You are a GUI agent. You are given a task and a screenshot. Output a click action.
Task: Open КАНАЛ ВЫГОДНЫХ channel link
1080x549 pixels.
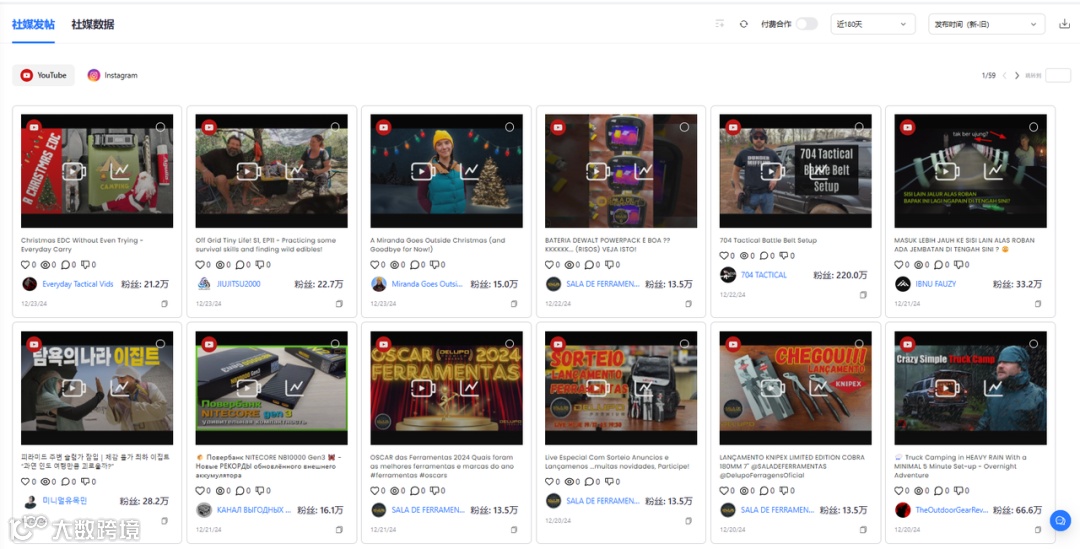pyautogui.click(x=253, y=510)
